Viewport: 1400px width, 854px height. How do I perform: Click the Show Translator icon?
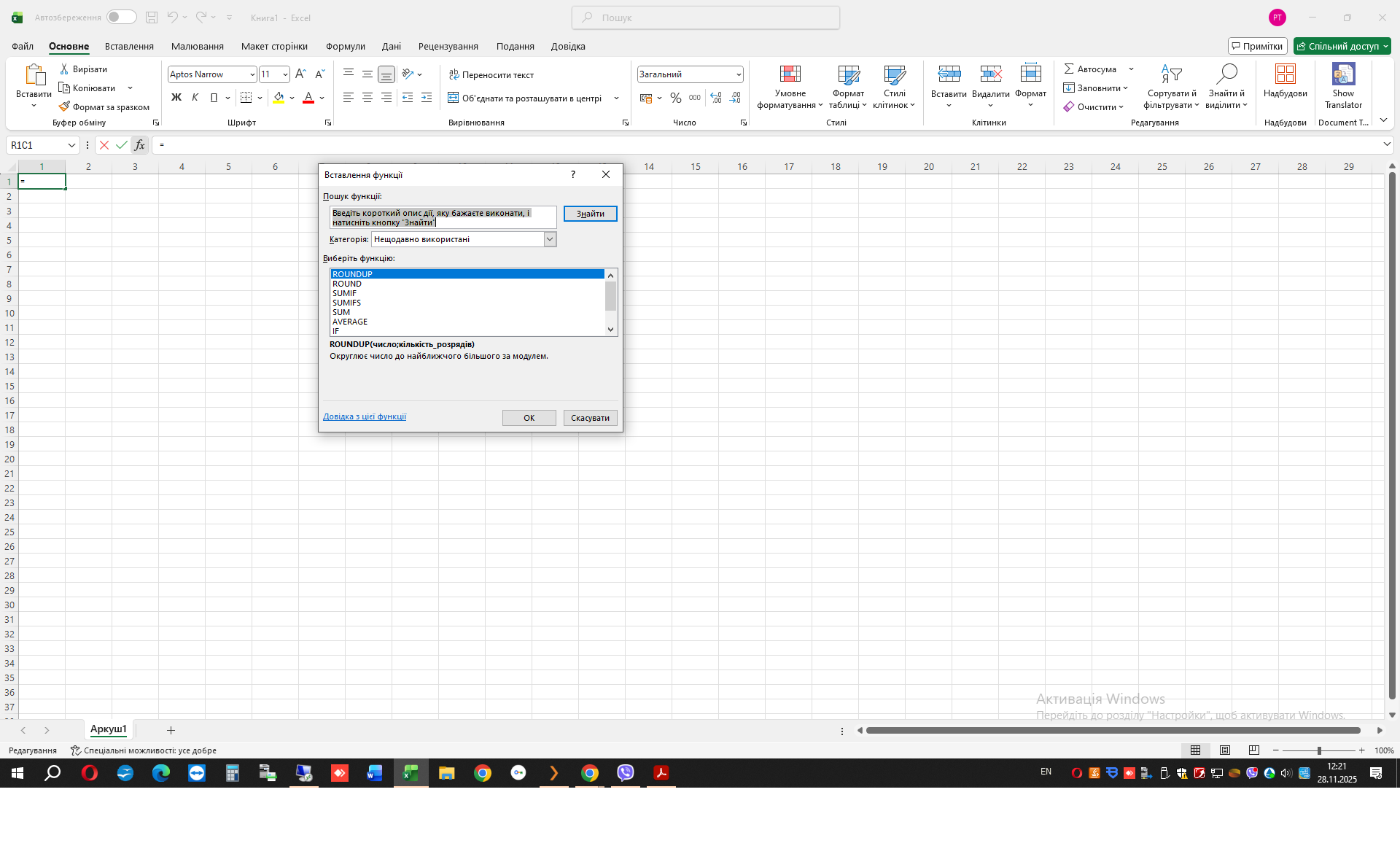tap(1343, 74)
